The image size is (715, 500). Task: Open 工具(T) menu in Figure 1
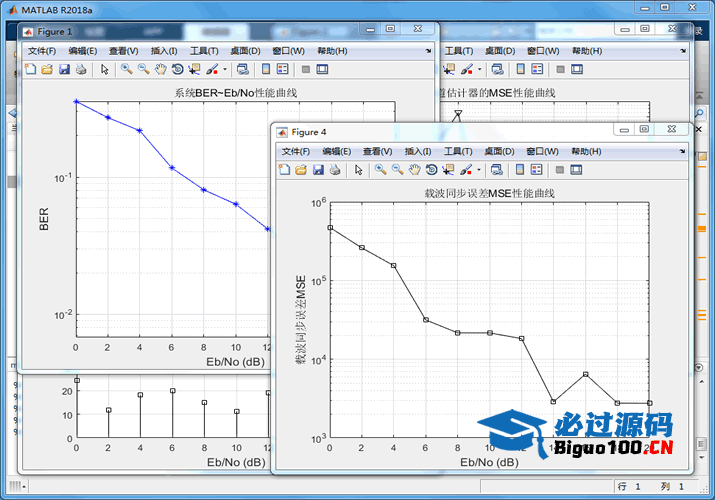point(204,51)
